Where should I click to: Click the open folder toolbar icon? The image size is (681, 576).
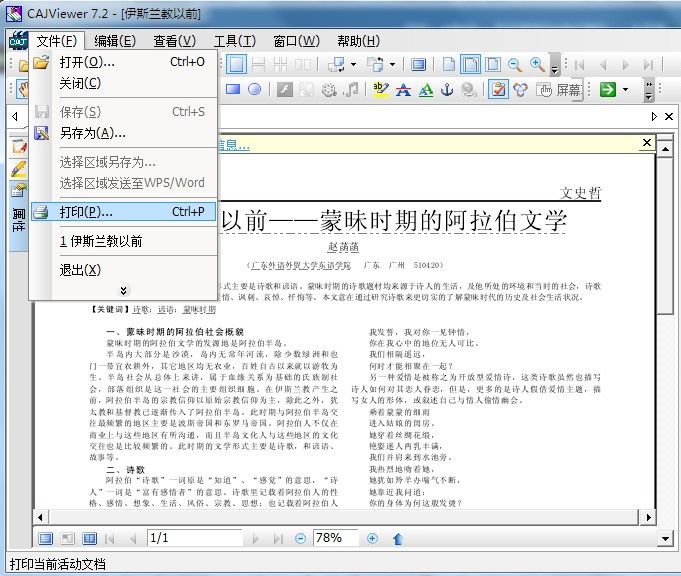23,65
